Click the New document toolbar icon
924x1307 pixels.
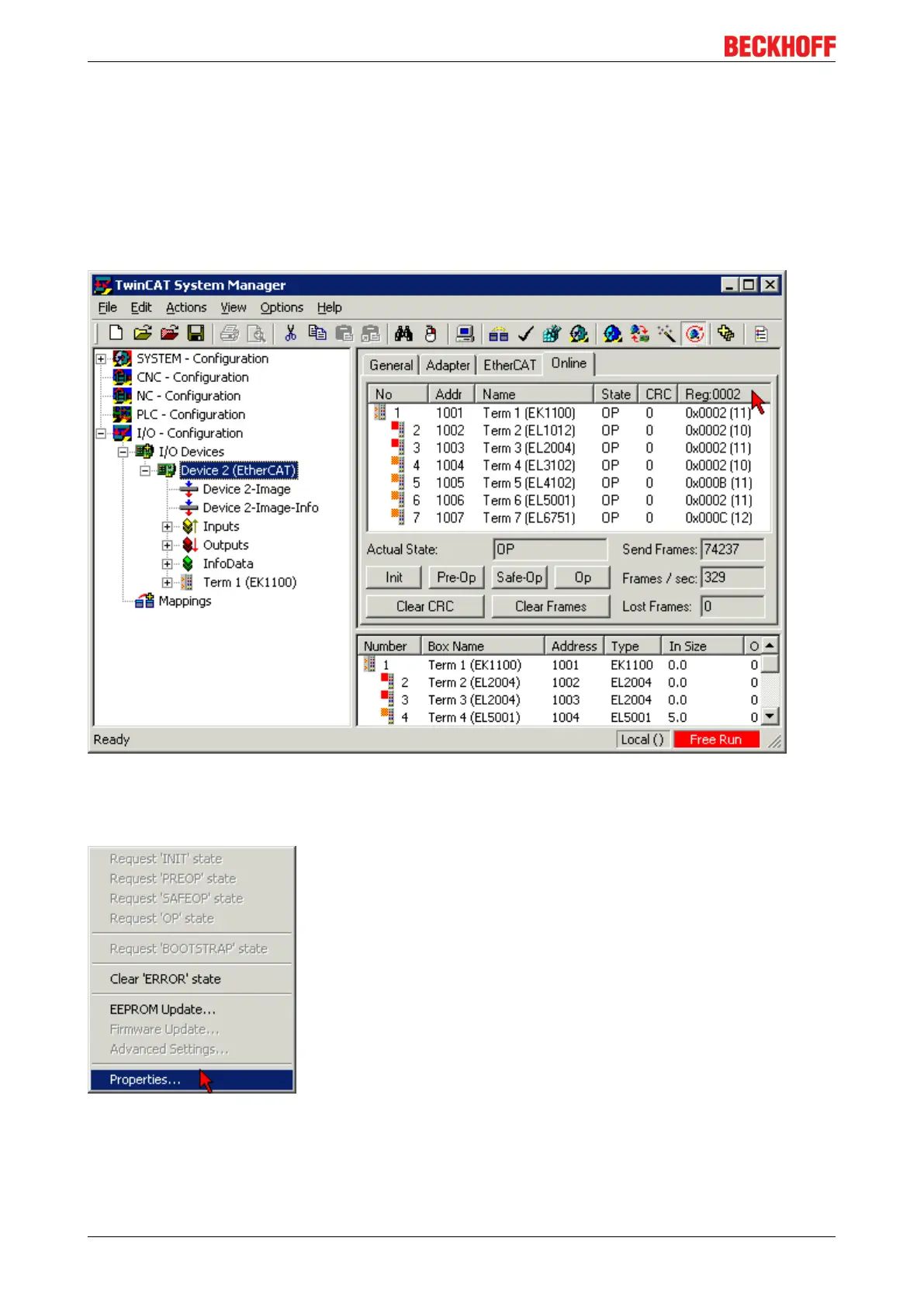point(116,333)
